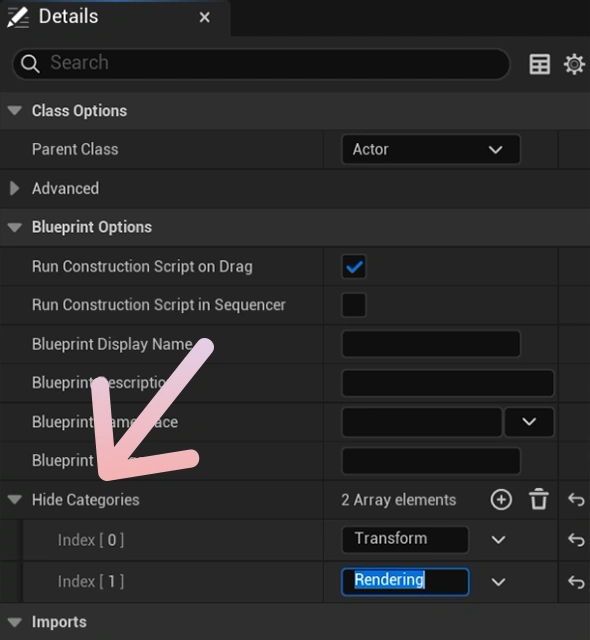The height and width of the screenshot is (640, 590).
Task: Remove all Hide Categories elements with trash icon
Action: pyautogui.click(x=538, y=499)
